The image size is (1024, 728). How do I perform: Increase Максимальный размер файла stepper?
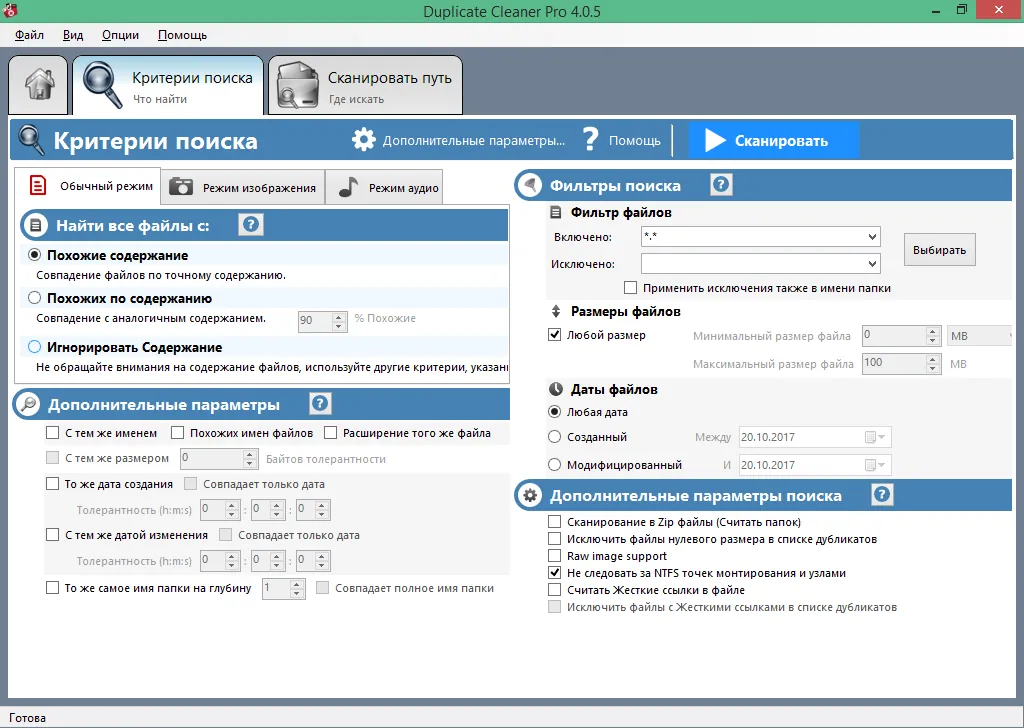tap(933, 360)
